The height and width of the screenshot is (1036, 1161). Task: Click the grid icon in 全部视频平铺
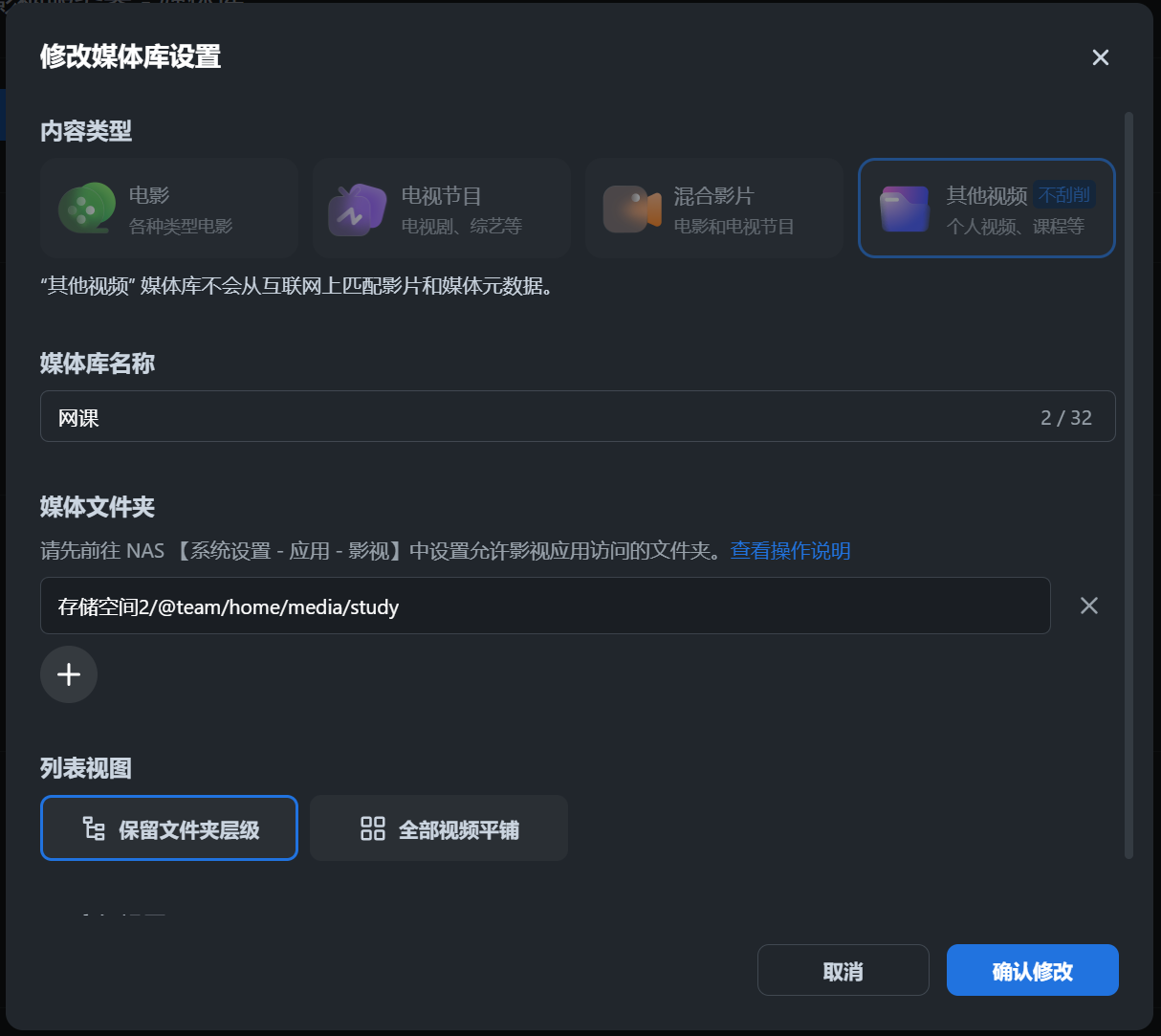point(372,828)
